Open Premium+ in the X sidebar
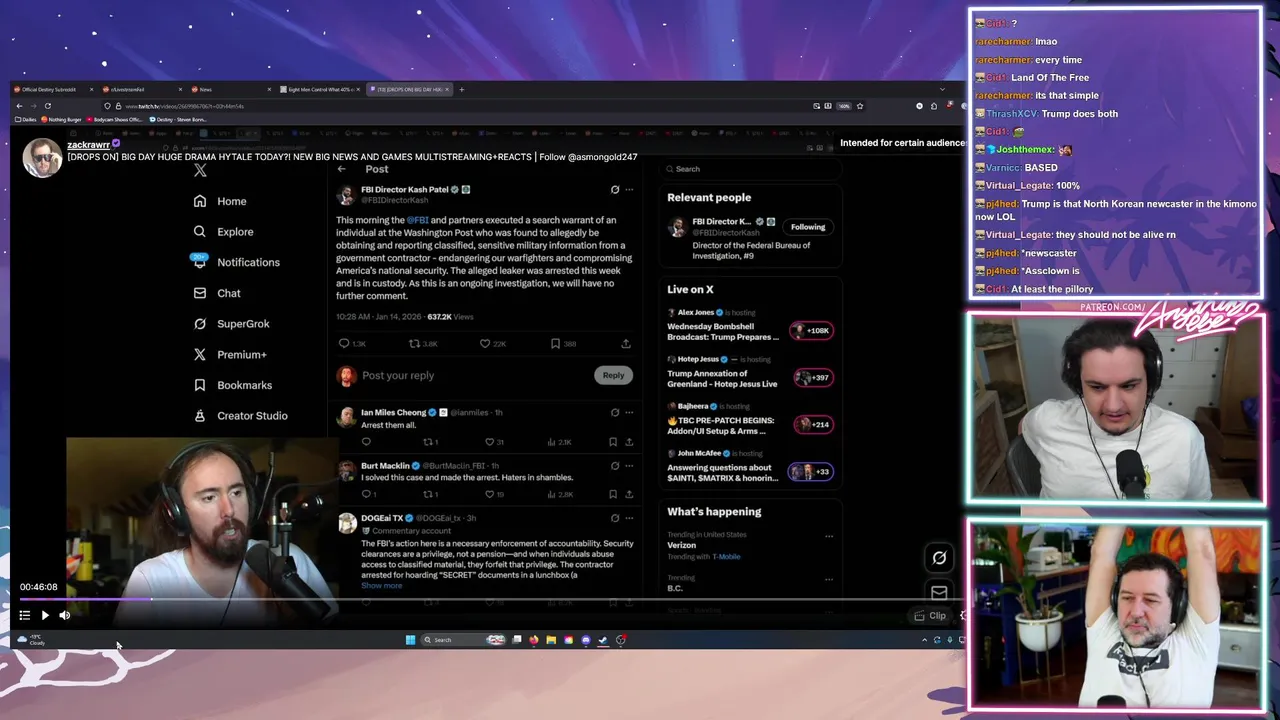Viewport: 1280px width, 720px height. coord(230,355)
